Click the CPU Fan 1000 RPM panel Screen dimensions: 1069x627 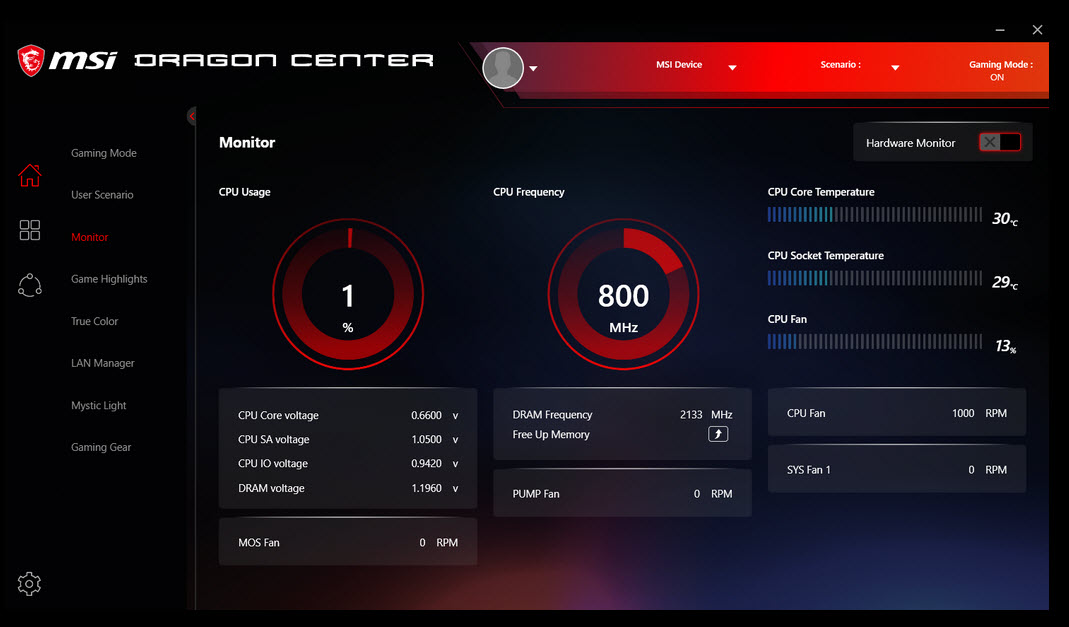coord(897,413)
